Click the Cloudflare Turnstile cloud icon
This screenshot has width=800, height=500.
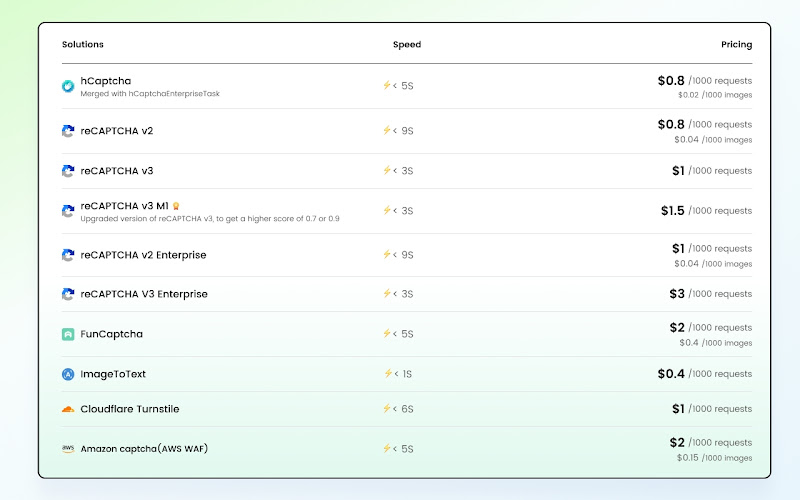68,409
